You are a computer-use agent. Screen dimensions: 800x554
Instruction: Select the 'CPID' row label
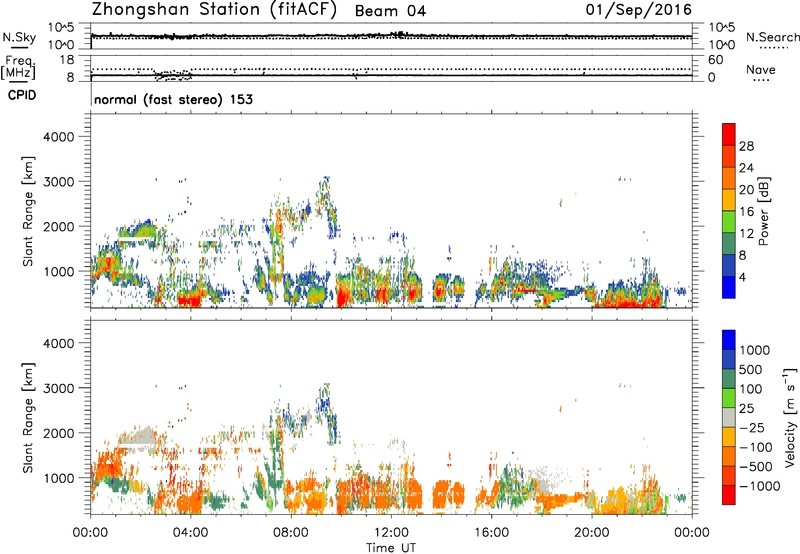tap(22, 95)
